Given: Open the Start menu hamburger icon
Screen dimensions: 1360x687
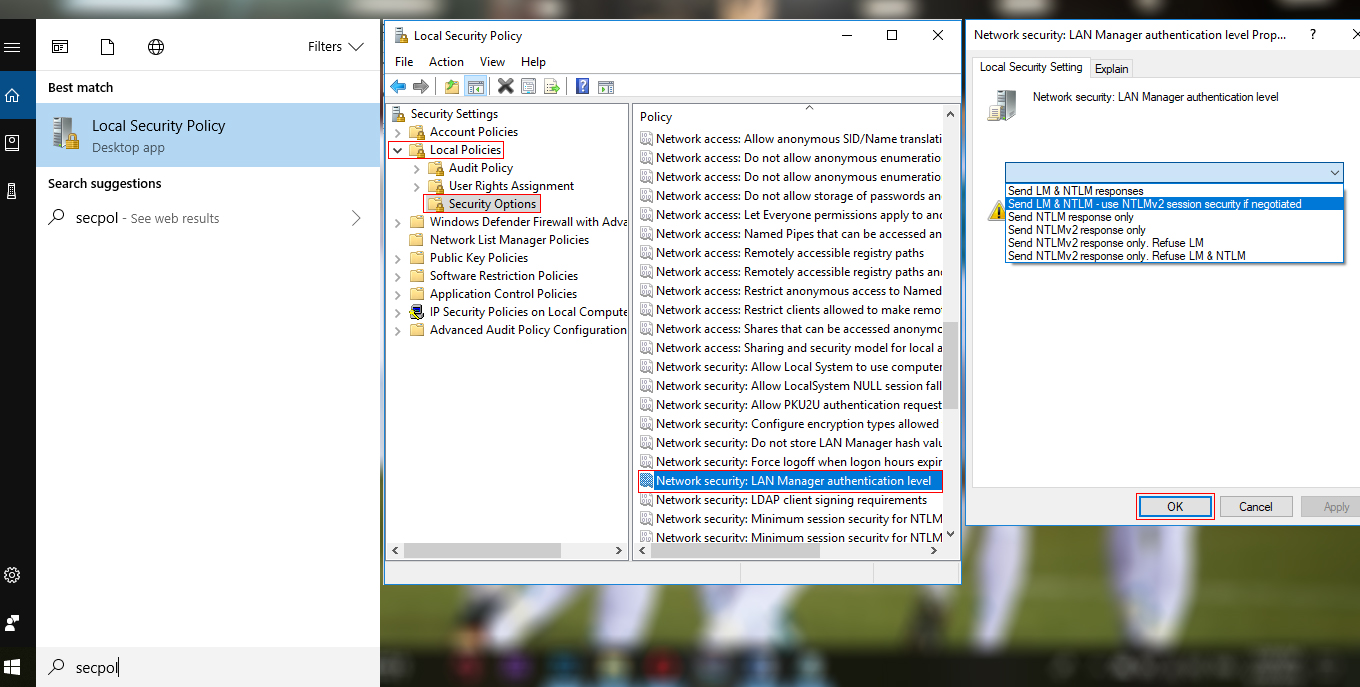Looking at the screenshot, I should point(12,47).
